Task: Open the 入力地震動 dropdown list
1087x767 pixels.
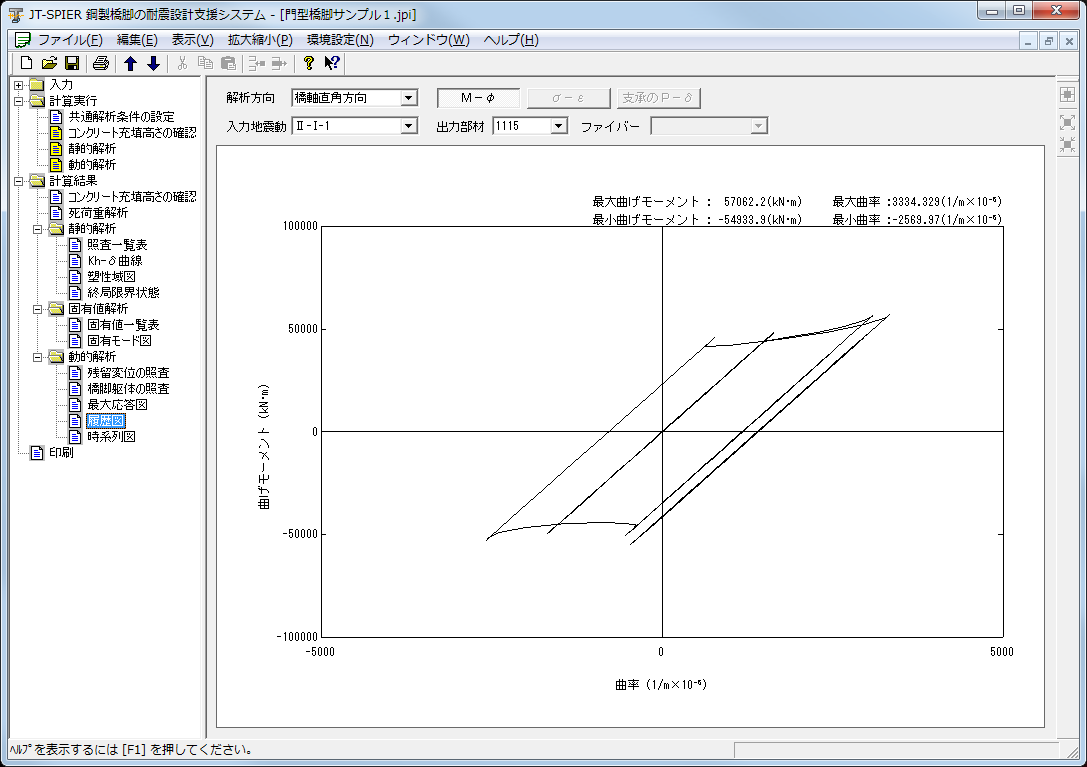Action: click(x=408, y=126)
